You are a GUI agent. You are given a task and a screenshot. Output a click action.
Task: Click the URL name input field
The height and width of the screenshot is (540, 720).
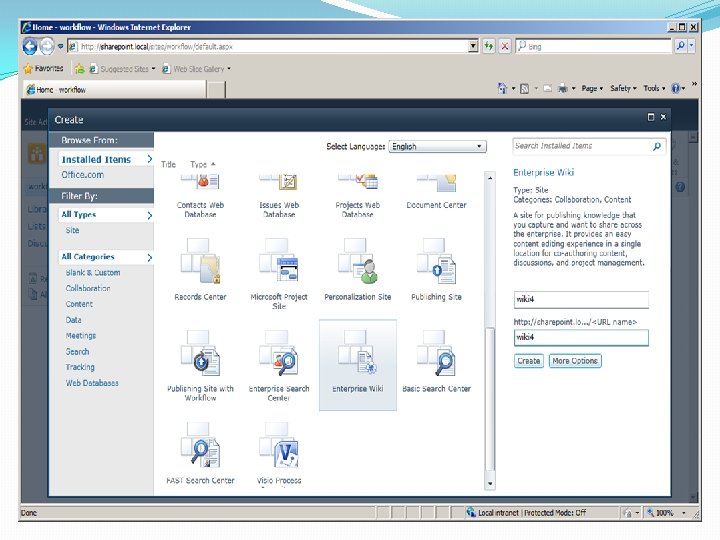[x=581, y=338]
